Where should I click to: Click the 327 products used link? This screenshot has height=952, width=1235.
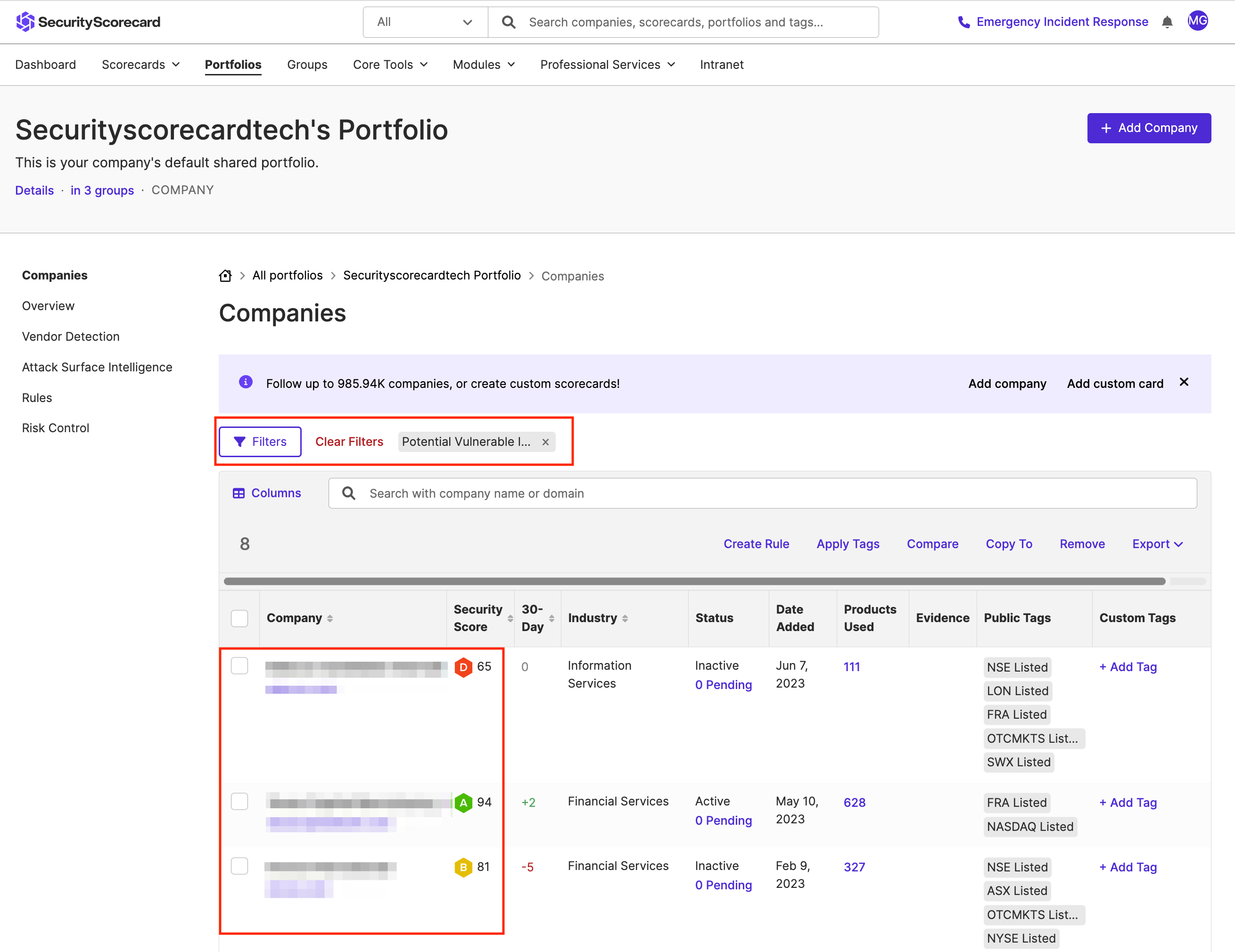tap(855, 867)
